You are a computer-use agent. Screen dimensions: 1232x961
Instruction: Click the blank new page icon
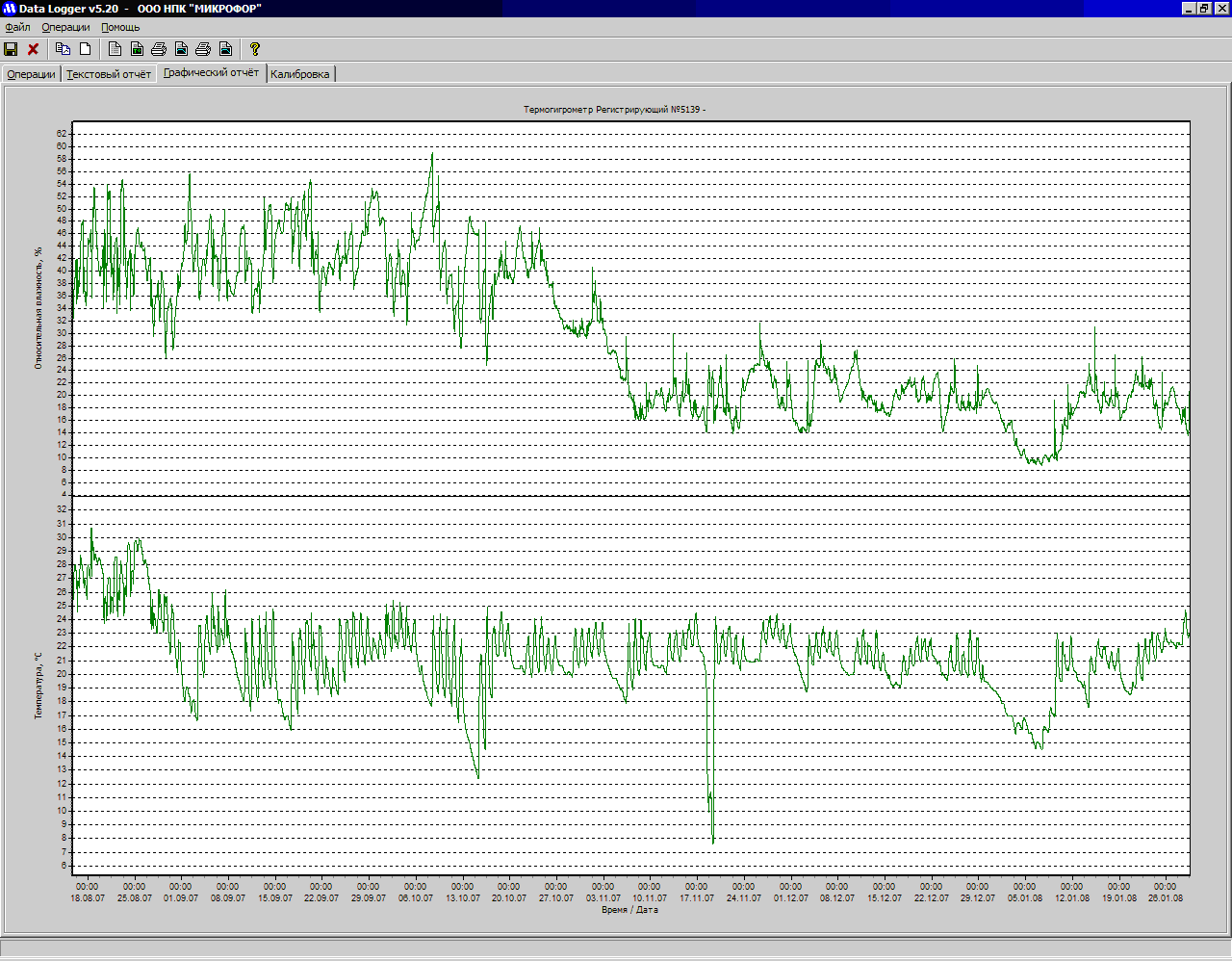(86, 49)
